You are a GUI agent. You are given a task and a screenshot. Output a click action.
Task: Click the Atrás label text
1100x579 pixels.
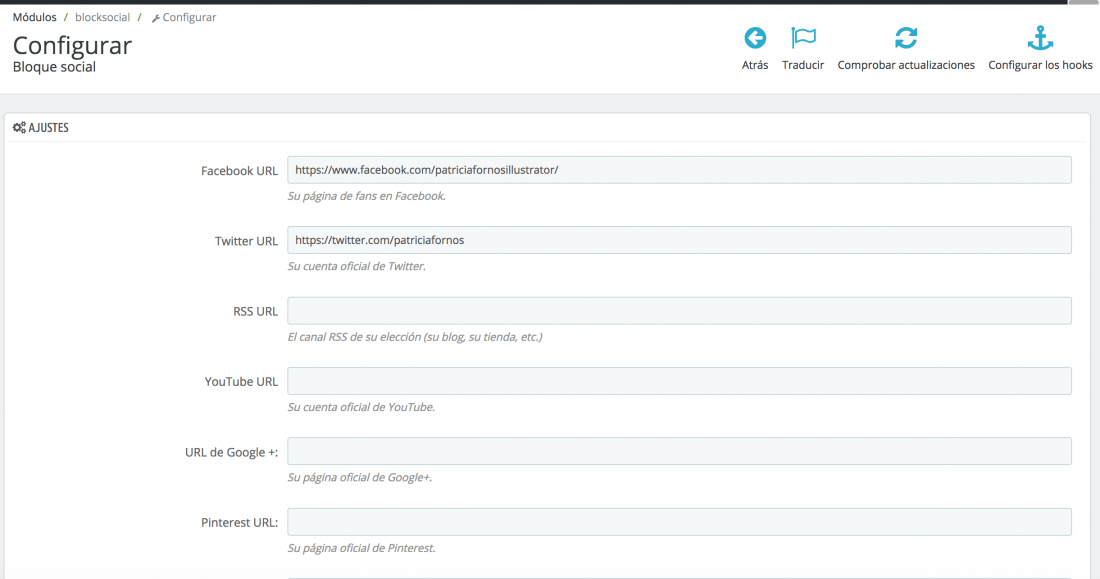click(x=755, y=65)
